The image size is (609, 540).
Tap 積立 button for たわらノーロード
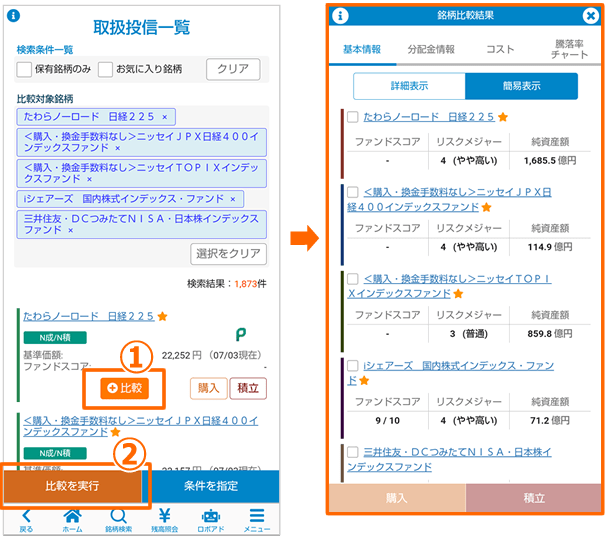tap(248, 388)
